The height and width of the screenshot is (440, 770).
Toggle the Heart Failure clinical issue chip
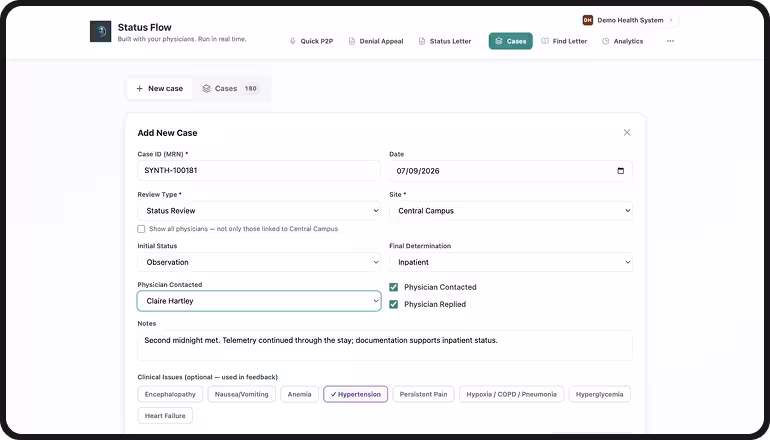tap(165, 415)
